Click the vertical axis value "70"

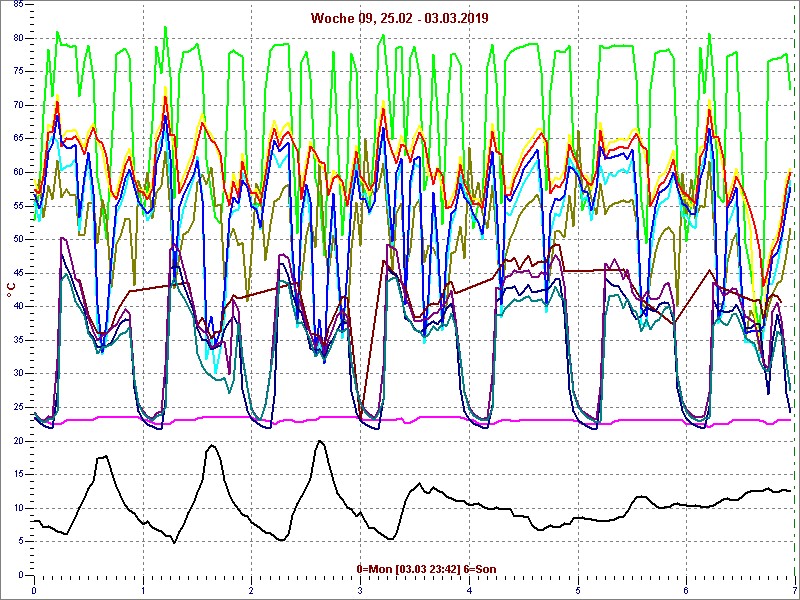(18, 105)
